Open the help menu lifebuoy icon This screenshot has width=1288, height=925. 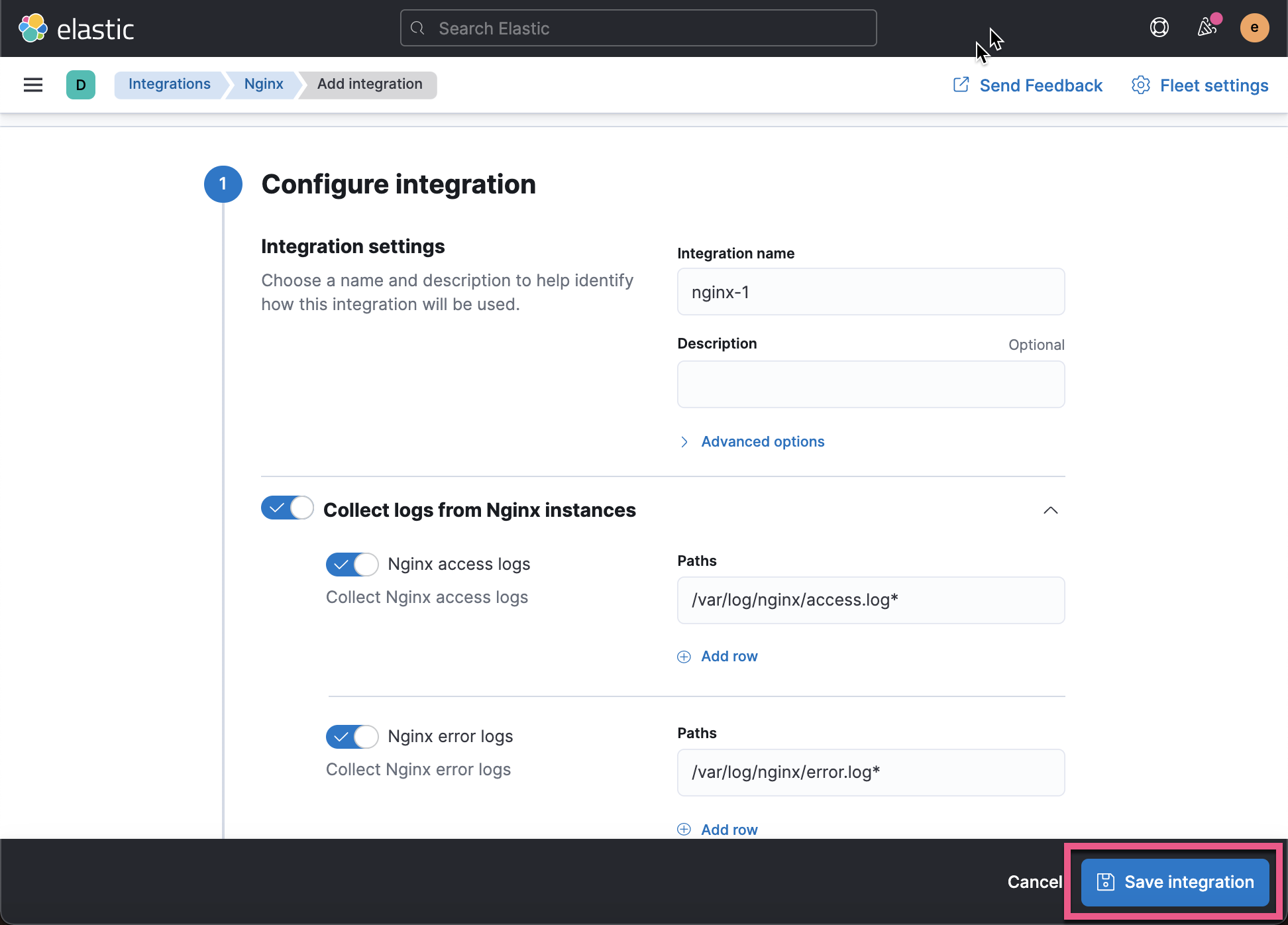coord(1159,28)
